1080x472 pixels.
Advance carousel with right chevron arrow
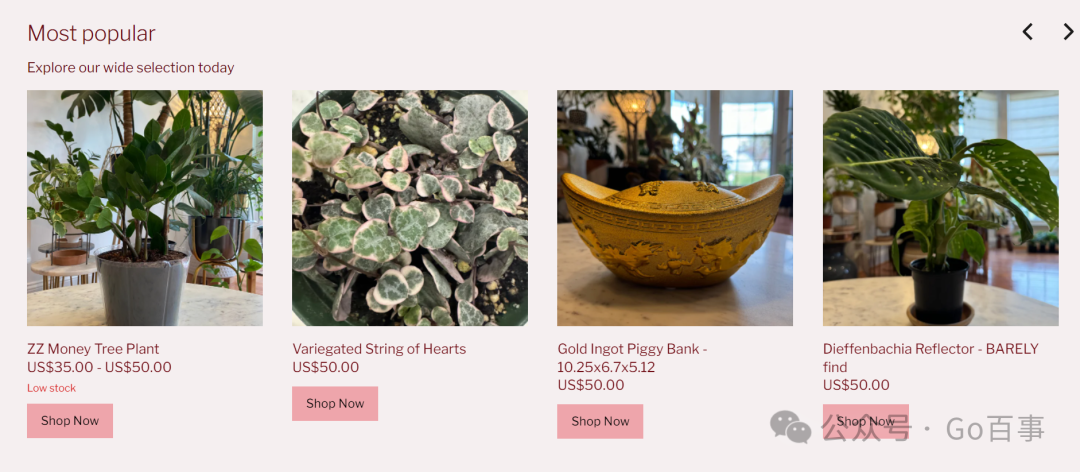pos(1068,32)
